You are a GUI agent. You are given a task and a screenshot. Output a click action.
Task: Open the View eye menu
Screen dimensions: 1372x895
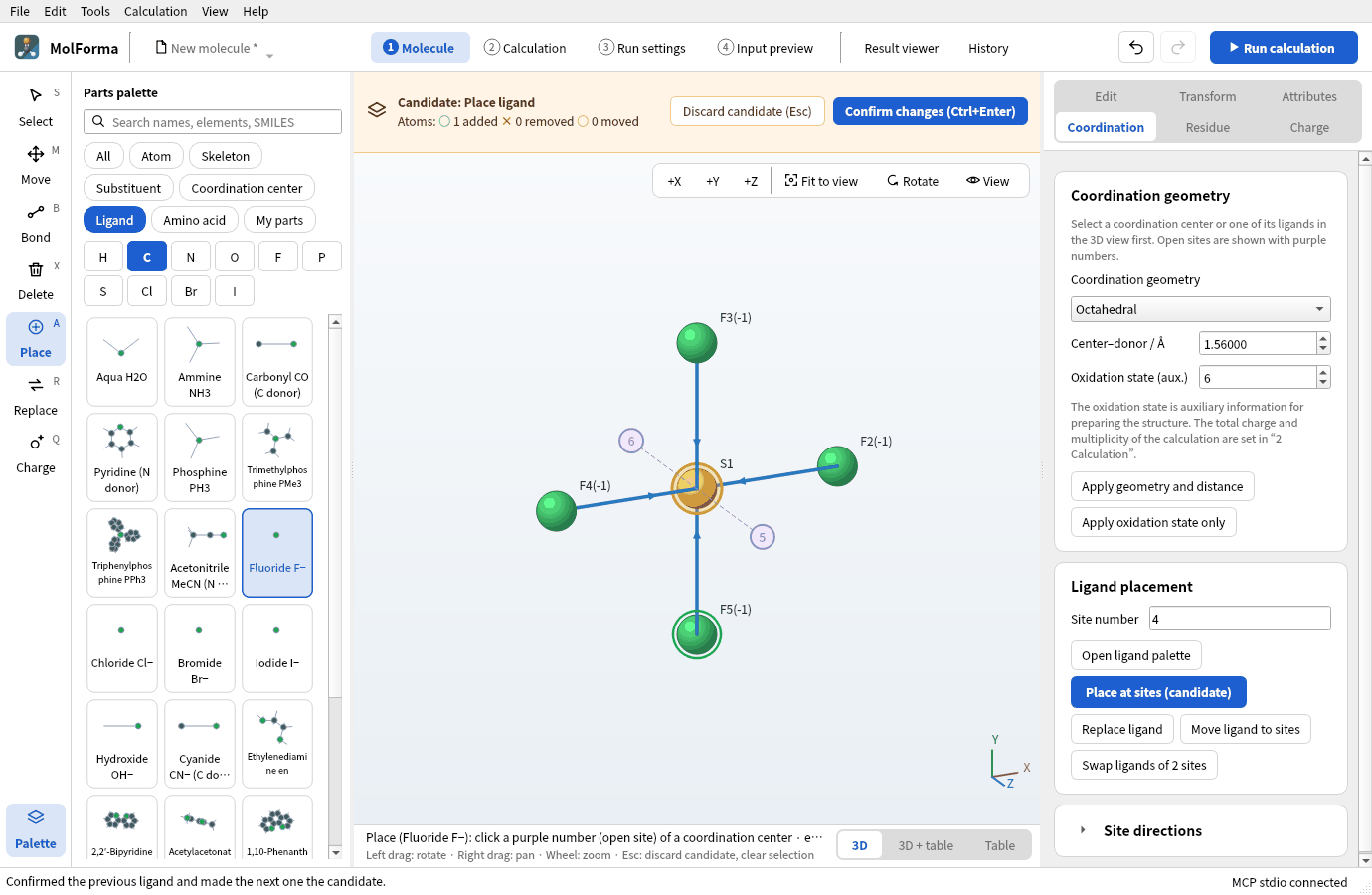tap(987, 181)
